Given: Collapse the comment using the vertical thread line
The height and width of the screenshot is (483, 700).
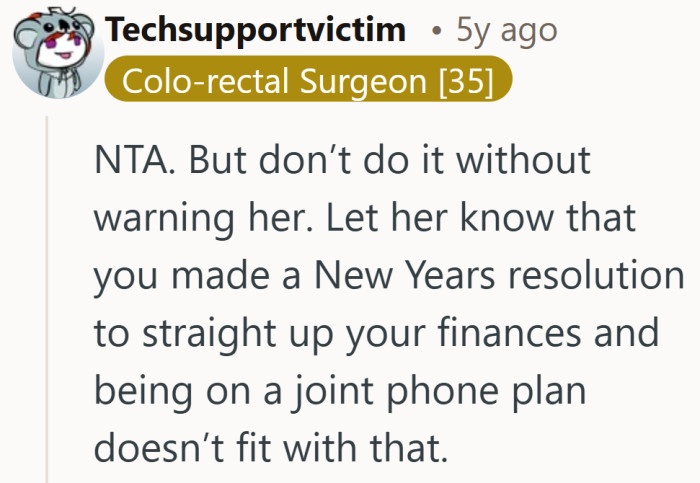Looking at the screenshot, I should click(46, 300).
